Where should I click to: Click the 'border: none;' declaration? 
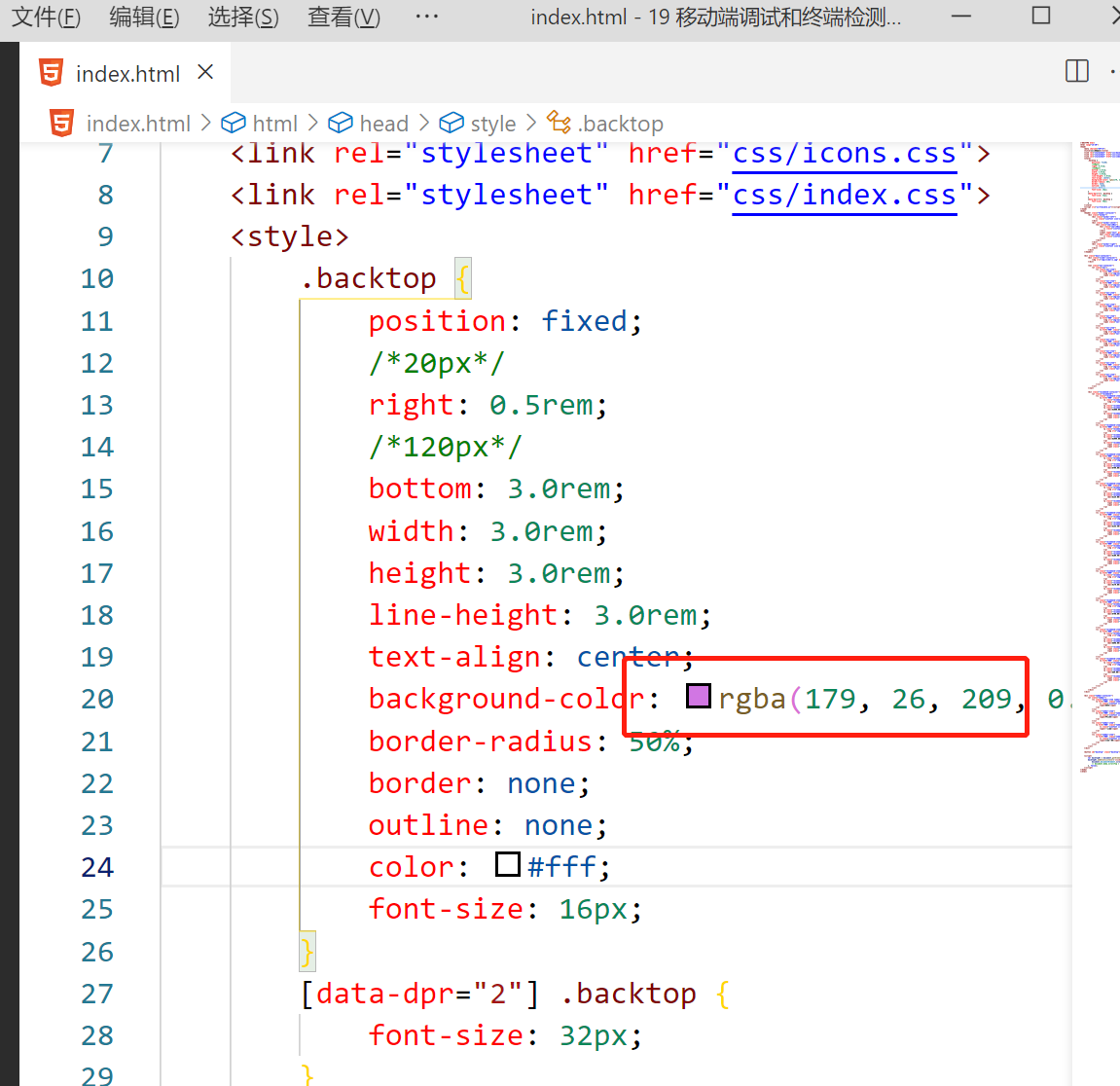[x=480, y=783]
